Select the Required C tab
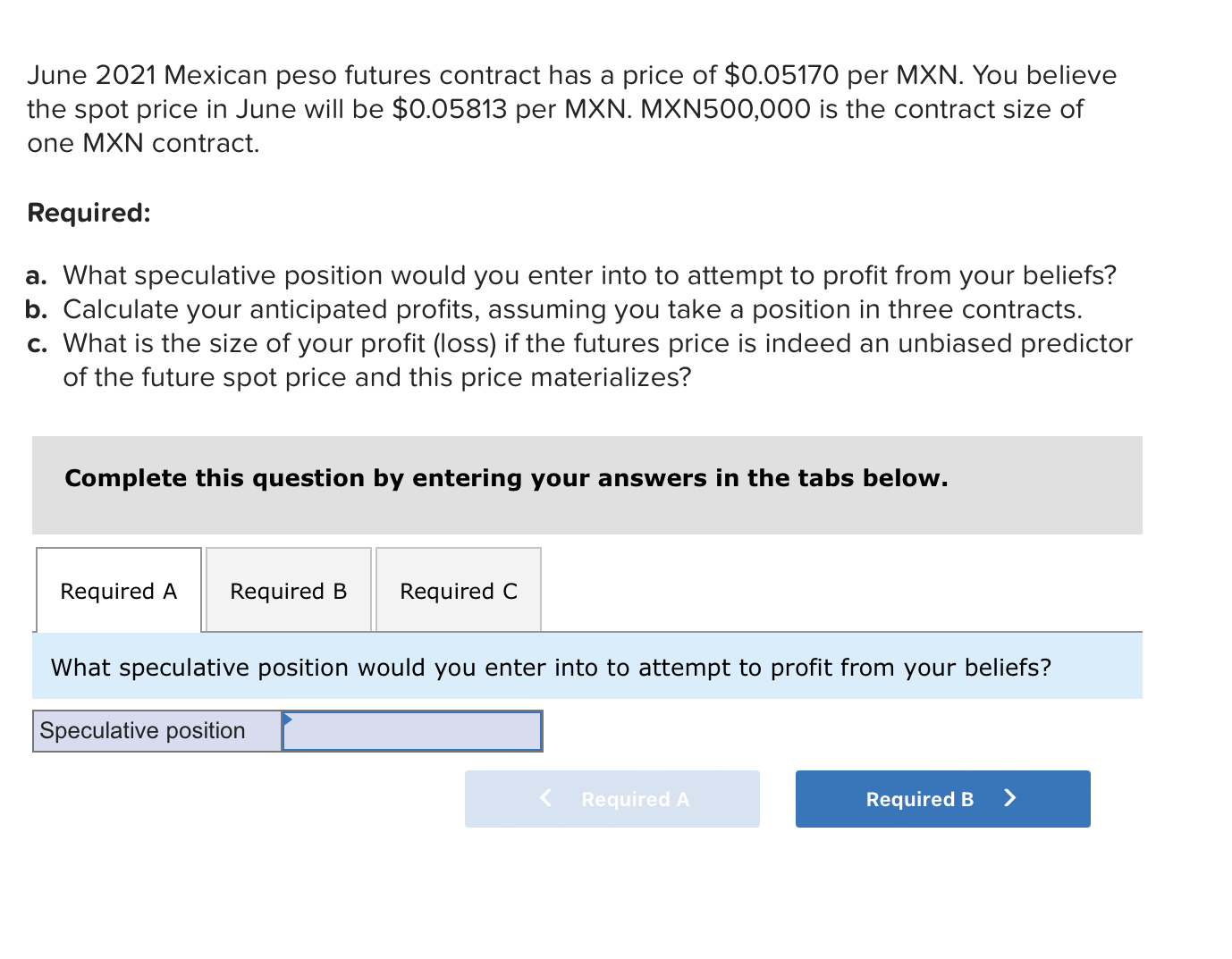This screenshot has width=1232, height=959. coord(458,591)
